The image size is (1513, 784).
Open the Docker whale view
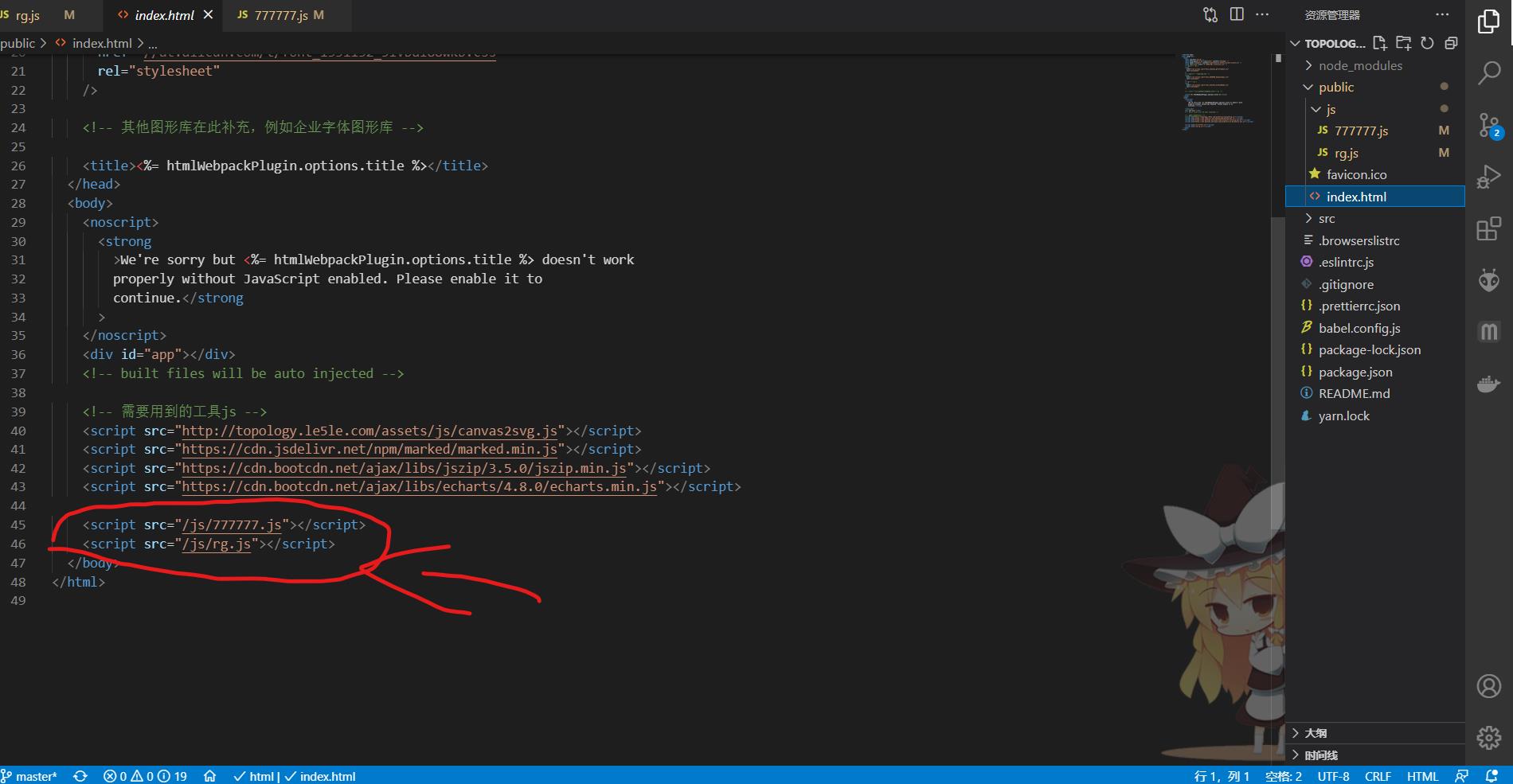[x=1488, y=384]
